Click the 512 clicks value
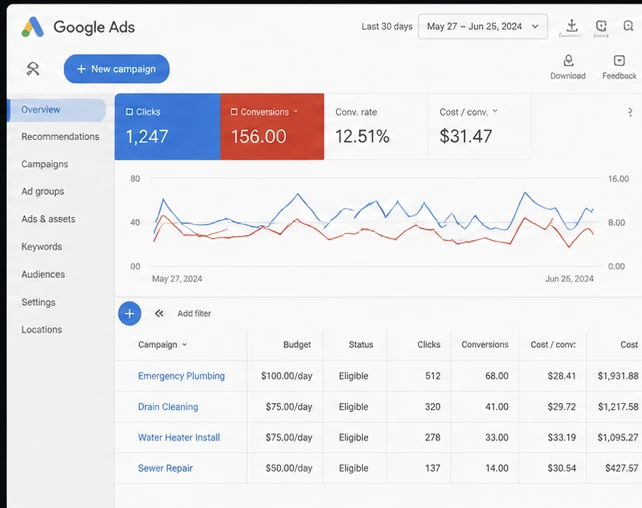The width and height of the screenshot is (642, 508). tap(432, 376)
